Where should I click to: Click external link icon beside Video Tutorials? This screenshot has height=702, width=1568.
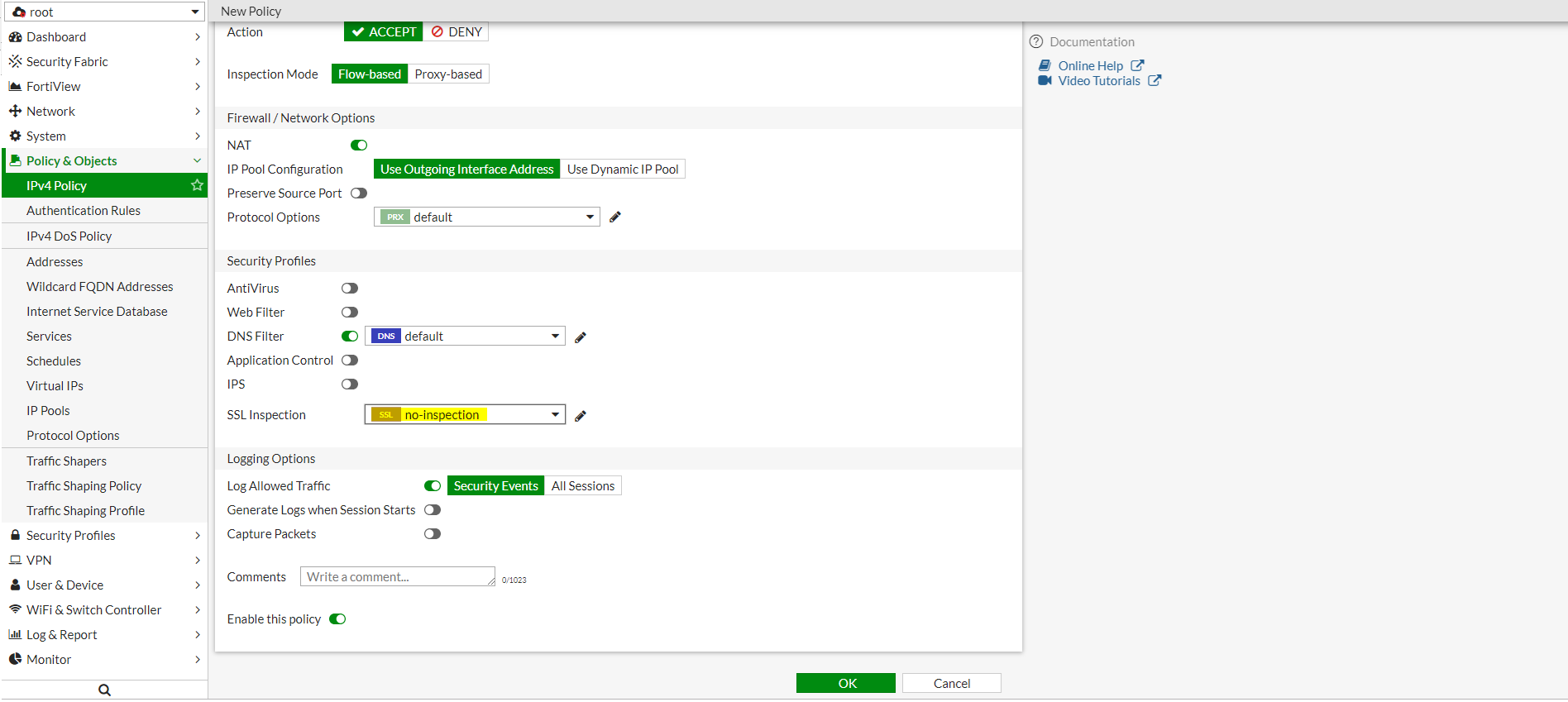tap(1154, 80)
